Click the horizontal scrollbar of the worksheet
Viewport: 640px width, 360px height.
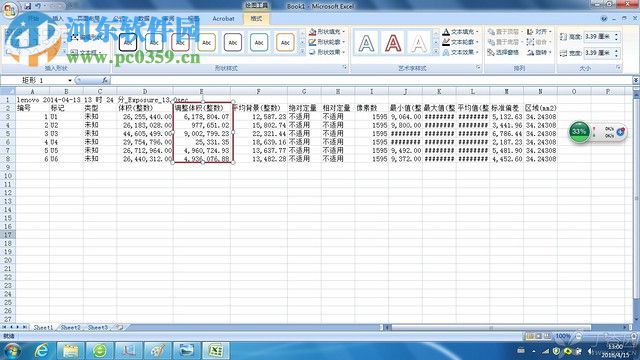click(x=490, y=327)
